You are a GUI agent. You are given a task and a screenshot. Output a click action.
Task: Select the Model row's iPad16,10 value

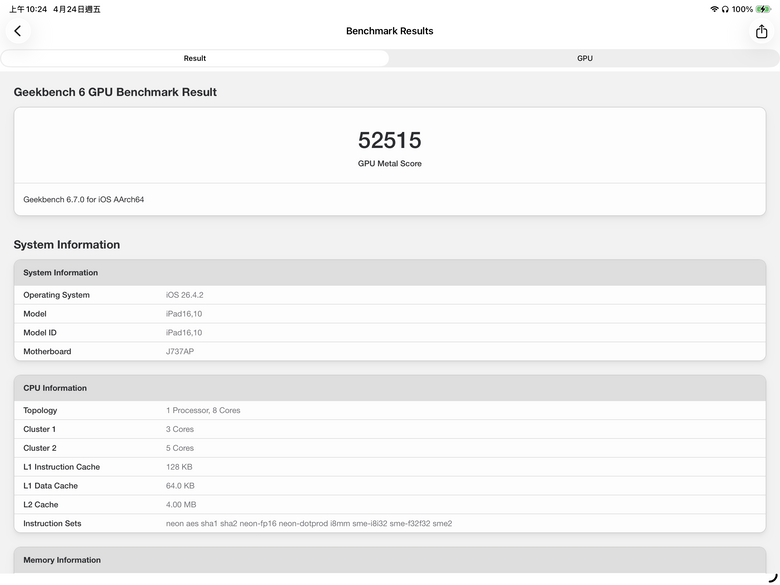tap(184, 314)
